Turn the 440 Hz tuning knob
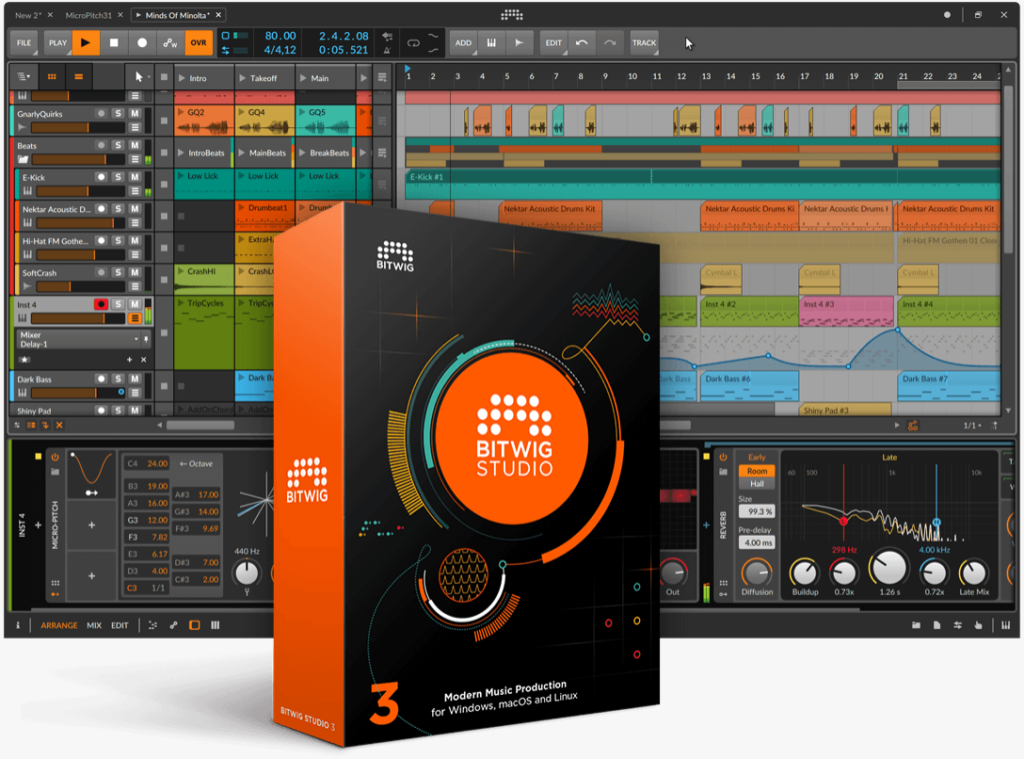1024x759 pixels. coord(247,573)
